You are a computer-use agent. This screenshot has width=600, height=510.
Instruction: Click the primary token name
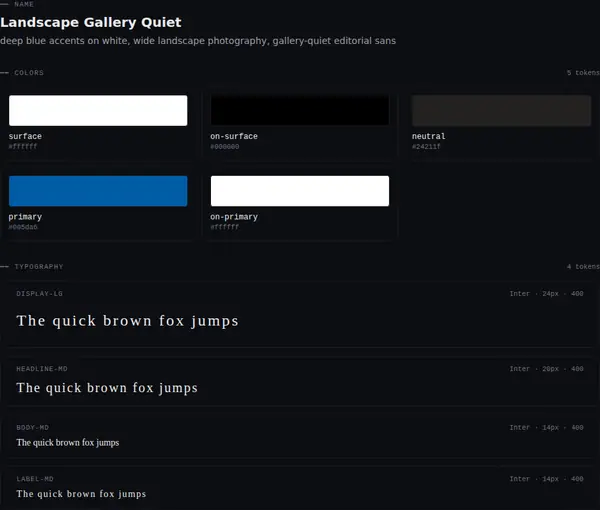coord(25,217)
